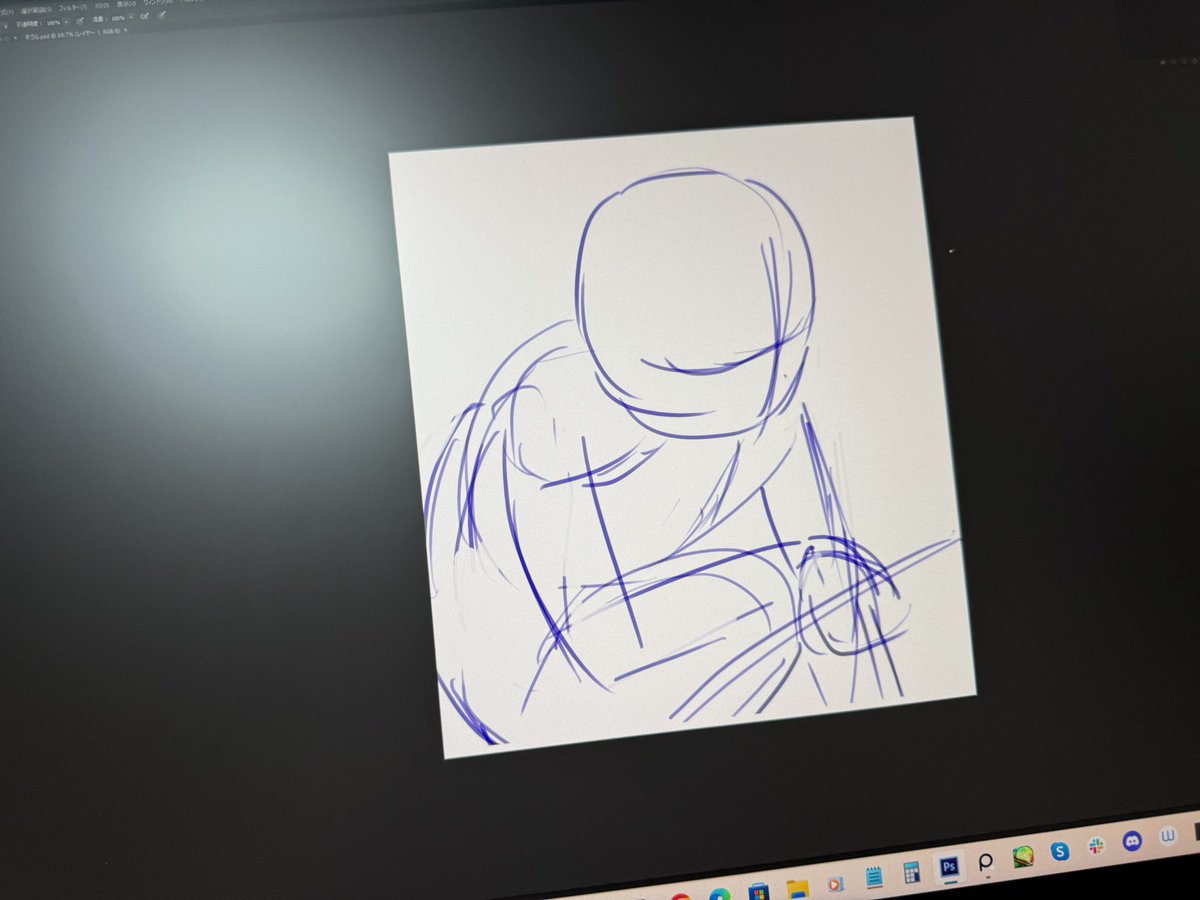The width and height of the screenshot is (1200, 900).
Task: Expand the 流量 100% dropdown arrow
Action: coord(131,18)
